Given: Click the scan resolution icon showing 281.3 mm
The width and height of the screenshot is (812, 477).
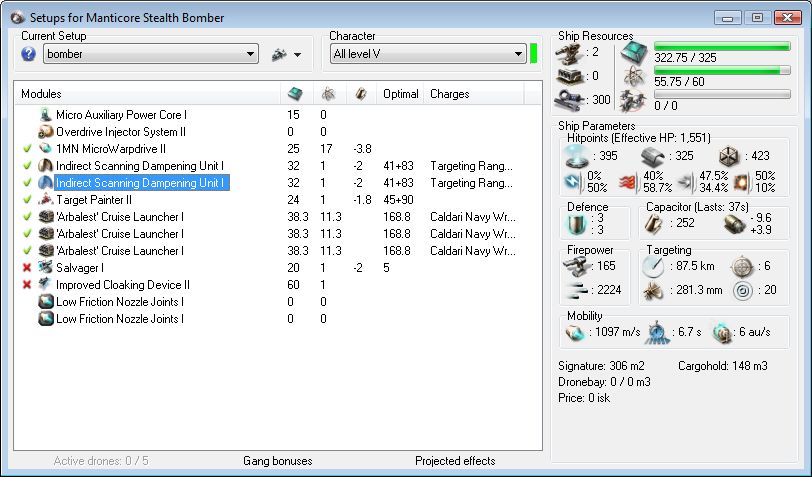Looking at the screenshot, I should (653, 291).
